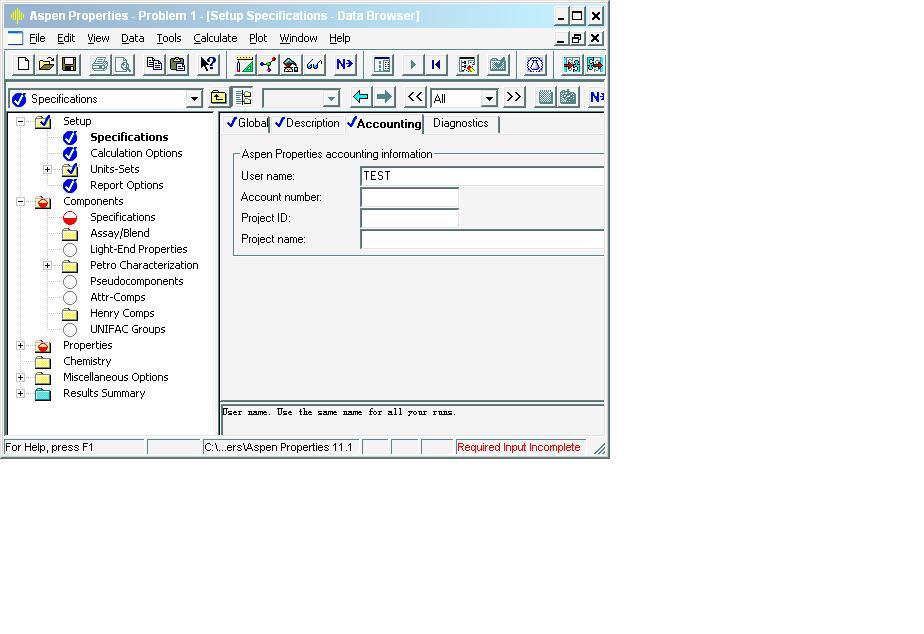Select Pseudocomponents in the tree
Screen dimensions: 924x634
pos(137,282)
